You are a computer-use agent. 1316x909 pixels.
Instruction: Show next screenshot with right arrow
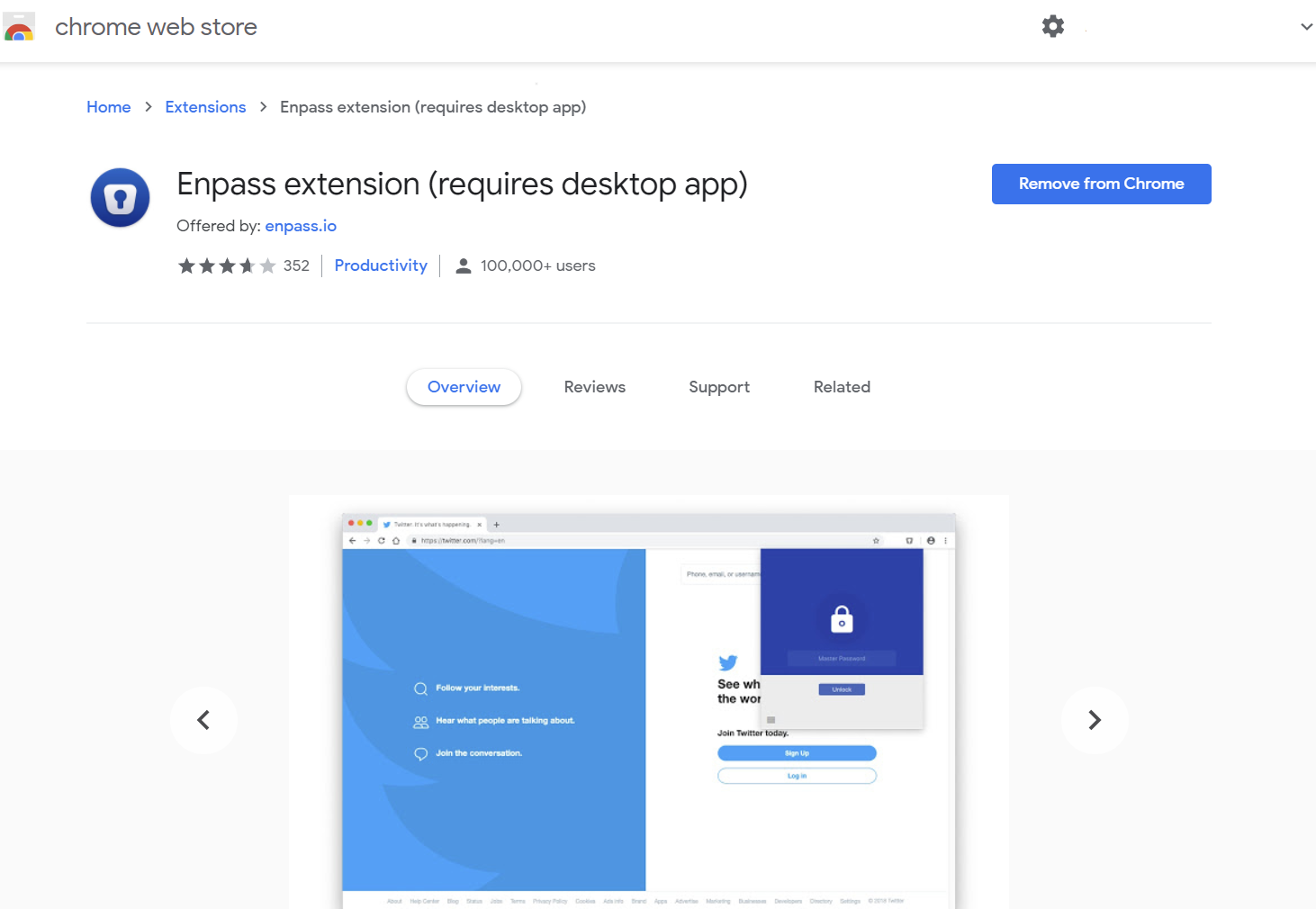(1095, 720)
